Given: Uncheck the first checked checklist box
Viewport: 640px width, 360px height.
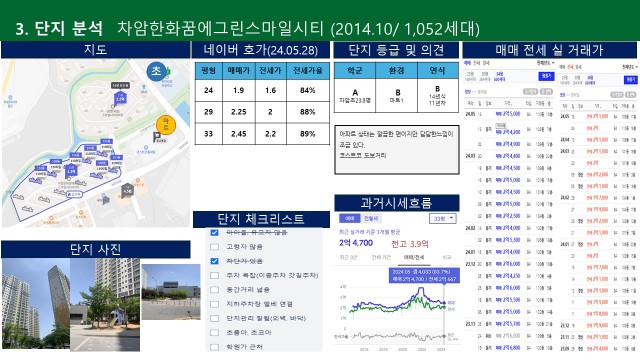Looking at the screenshot, I should point(214,232).
